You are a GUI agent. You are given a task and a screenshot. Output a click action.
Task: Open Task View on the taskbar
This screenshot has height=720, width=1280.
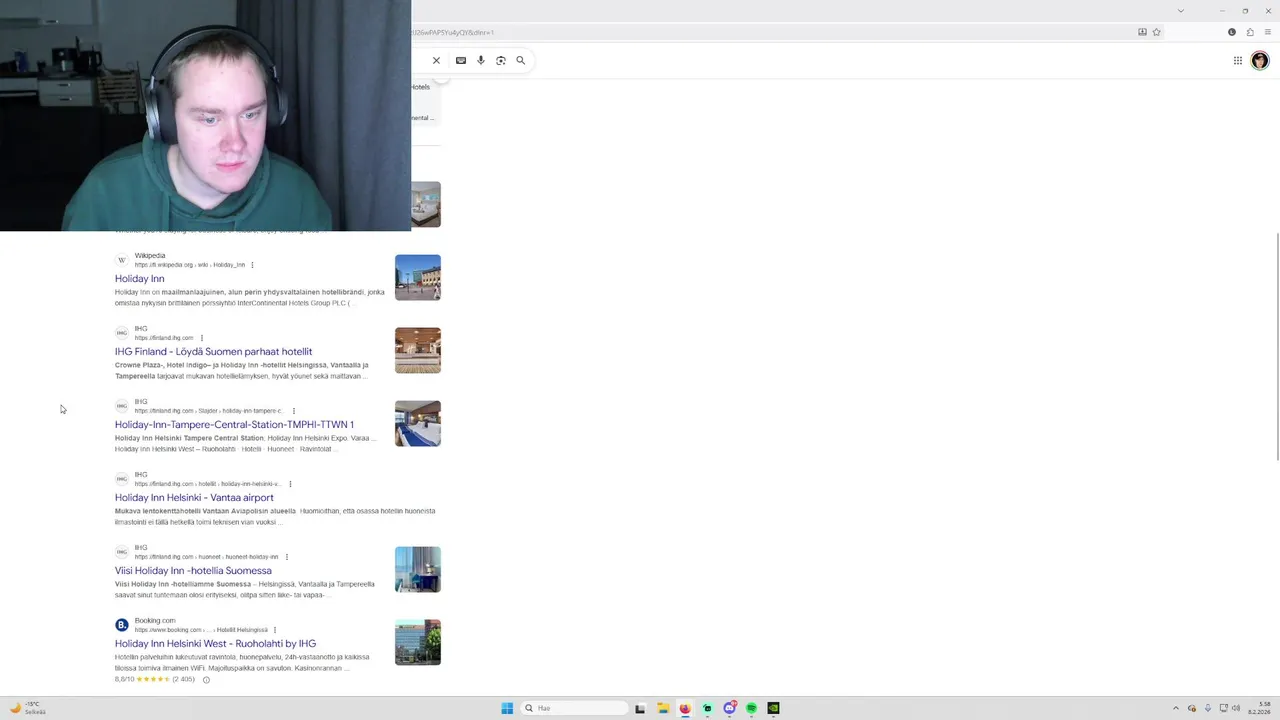640,708
